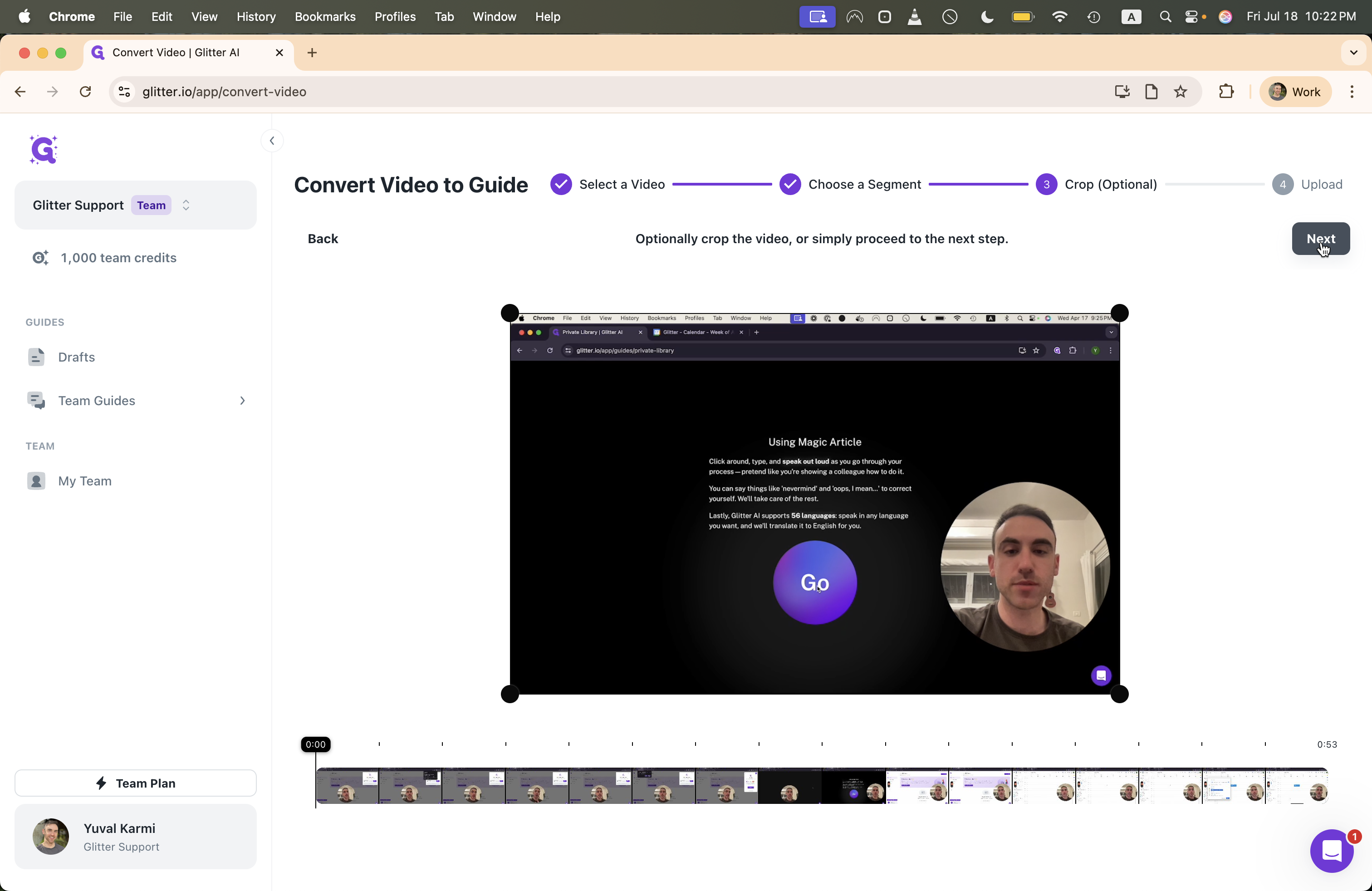The image size is (1372, 891).
Task: Jump to Select a Video step
Action: pyautogui.click(x=608, y=185)
